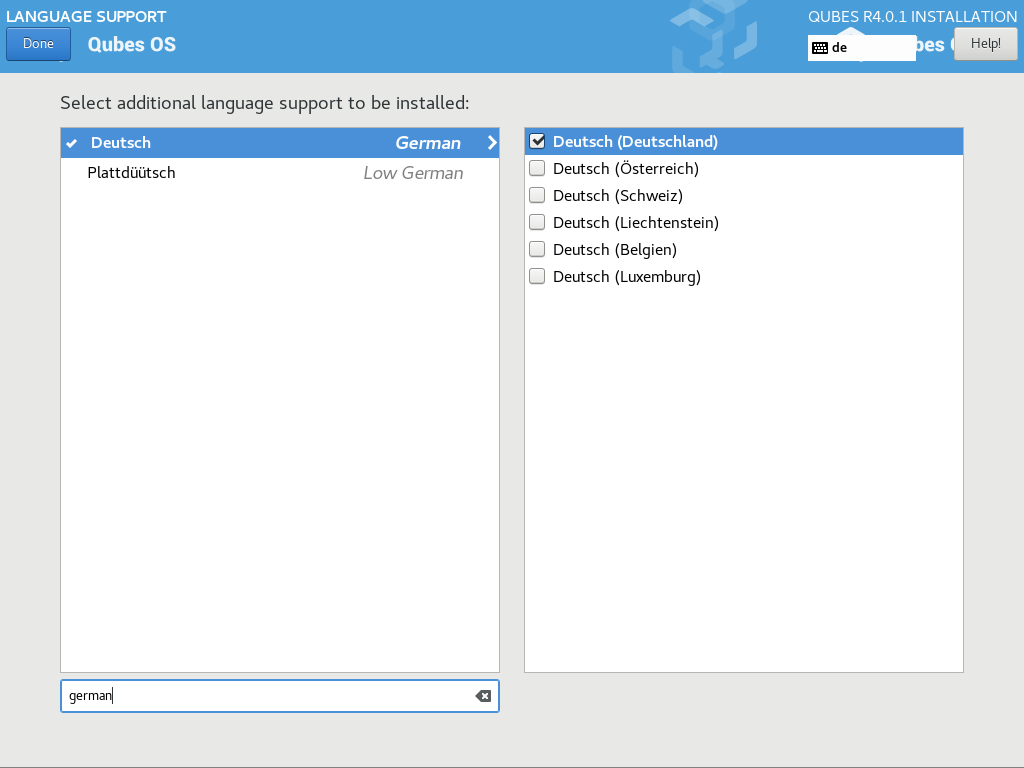Clear the search field using the x icon
The height and width of the screenshot is (768, 1024).
(483, 696)
